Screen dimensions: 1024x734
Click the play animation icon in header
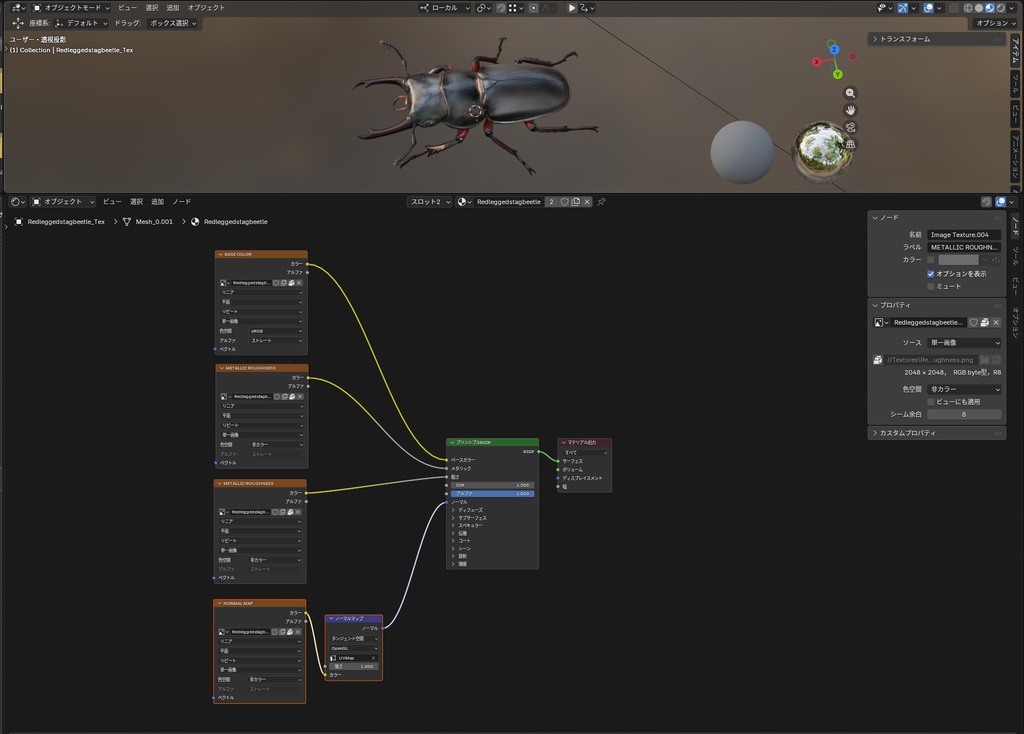point(571,8)
